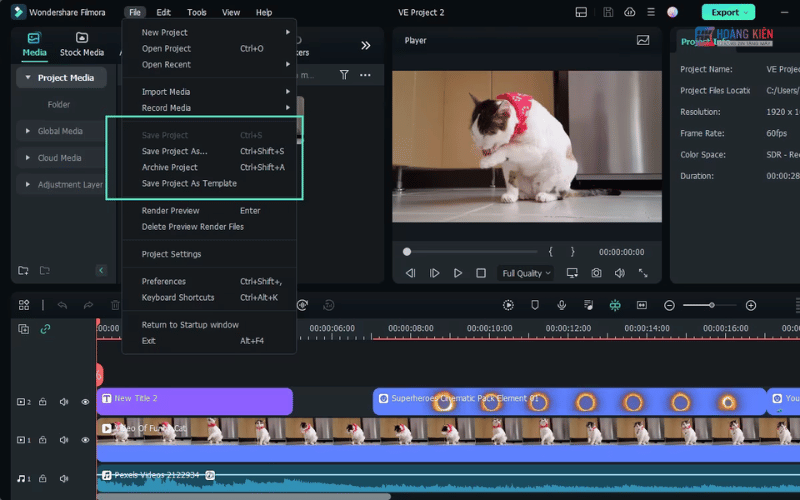The width and height of the screenshot is (800, 500).
Task: Open the media filter funnel icon
Action: 344,75
